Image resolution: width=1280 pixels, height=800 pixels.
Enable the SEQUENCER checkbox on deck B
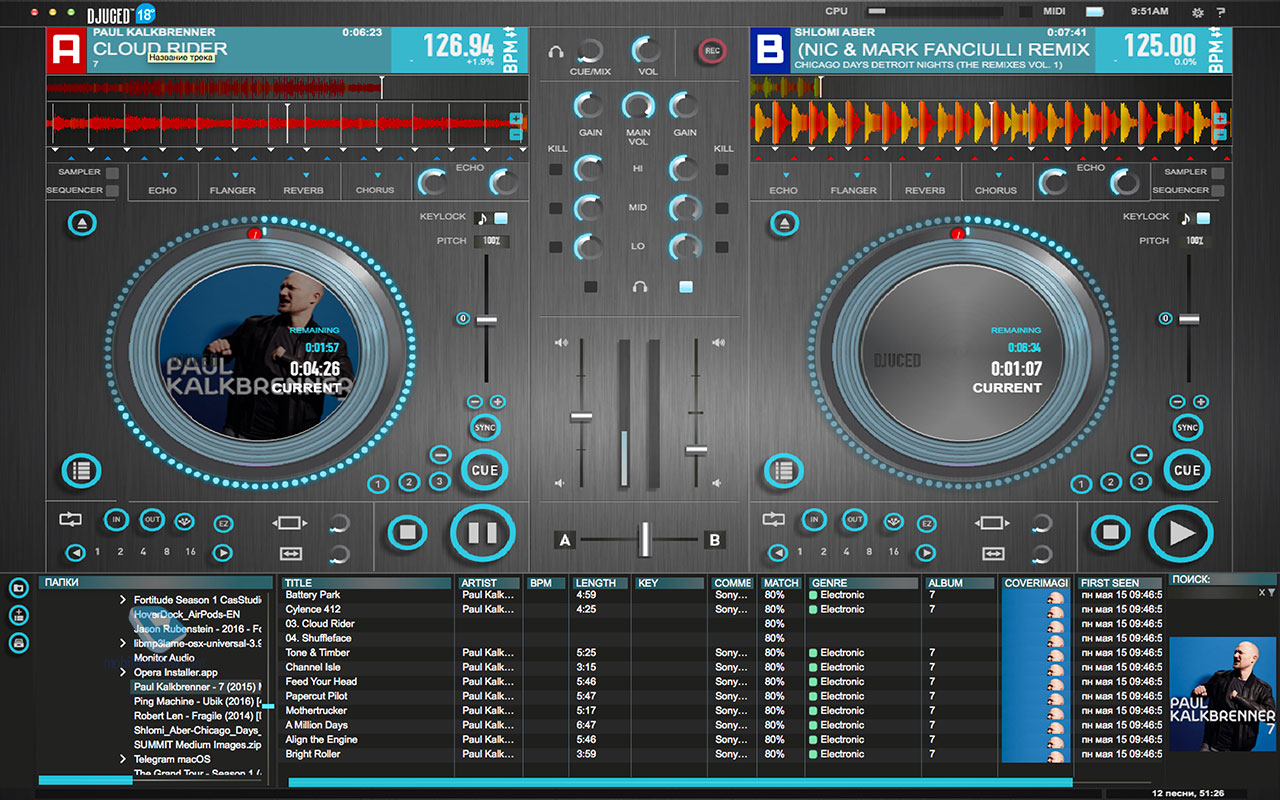tap(1217, 190)
